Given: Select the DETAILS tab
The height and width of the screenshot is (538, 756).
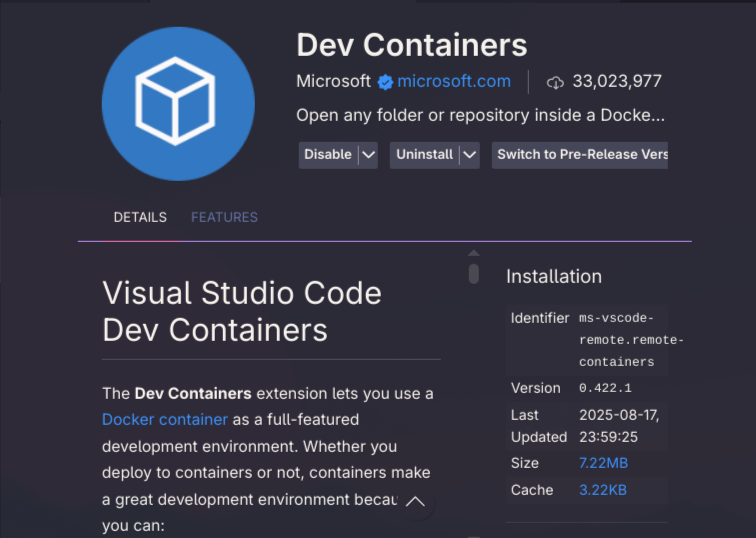Looking at the screenshot, I should [x=140, y=217].
